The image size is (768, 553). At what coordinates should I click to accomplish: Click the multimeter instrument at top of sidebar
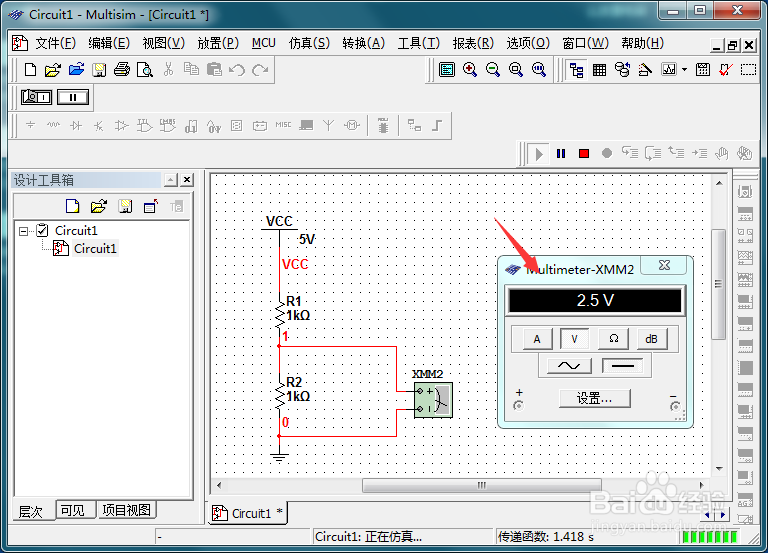745,192
